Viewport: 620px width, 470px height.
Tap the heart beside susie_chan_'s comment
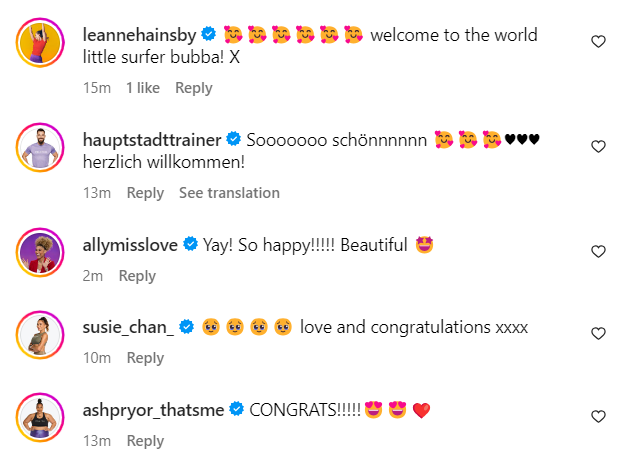pyautogui.click(x=598, y=333)
